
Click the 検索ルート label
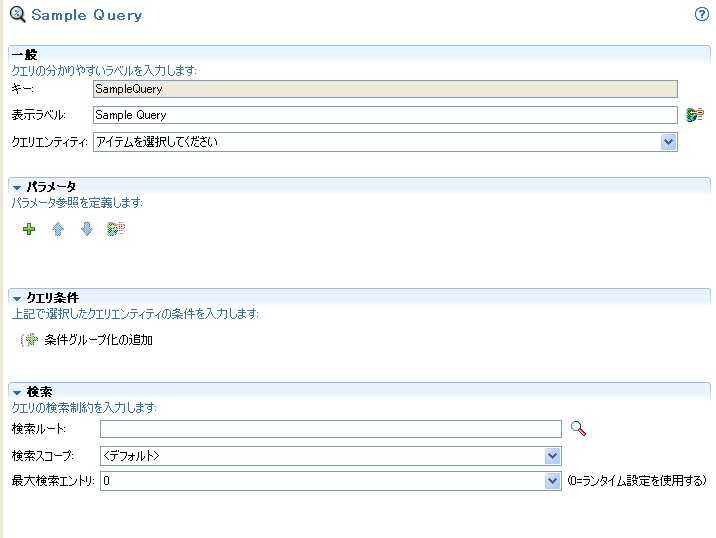click(x=39, y=429)
